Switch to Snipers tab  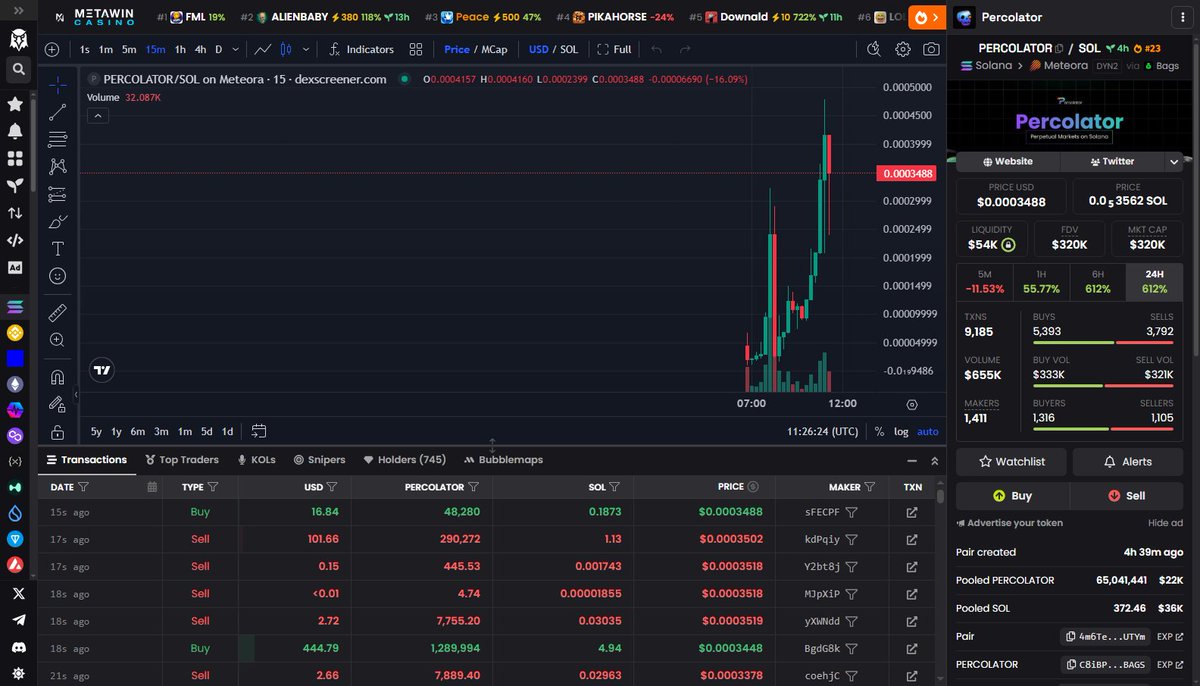pyautogui.click(x=319, y=460)
